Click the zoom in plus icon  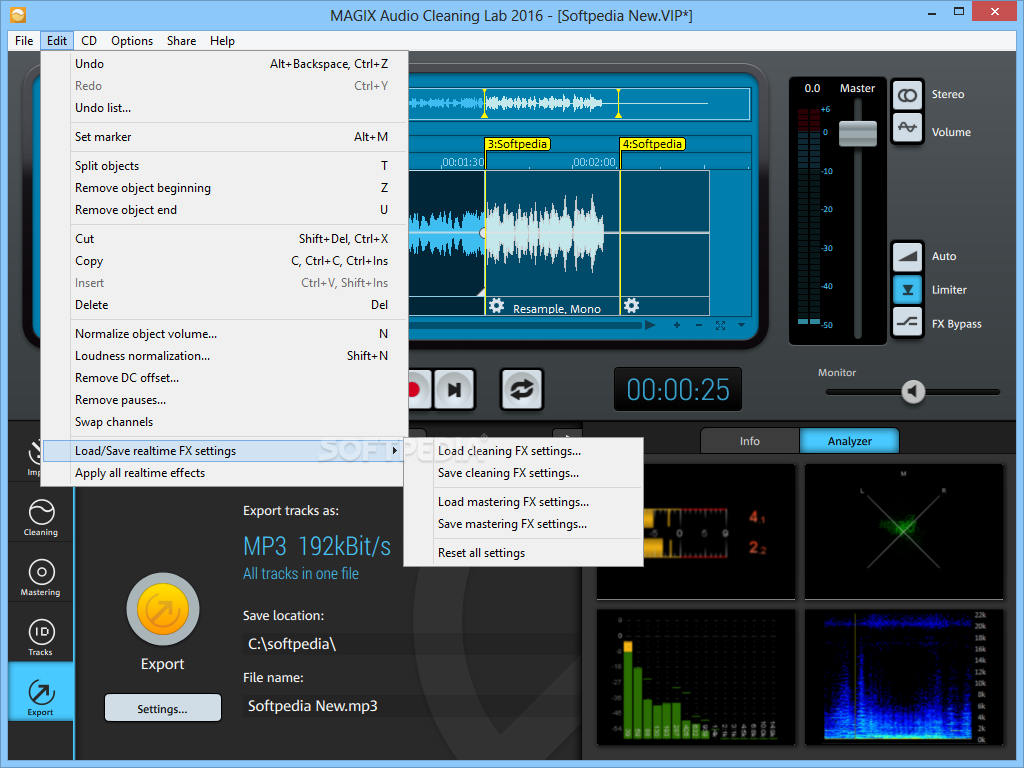tap(677, 325)
